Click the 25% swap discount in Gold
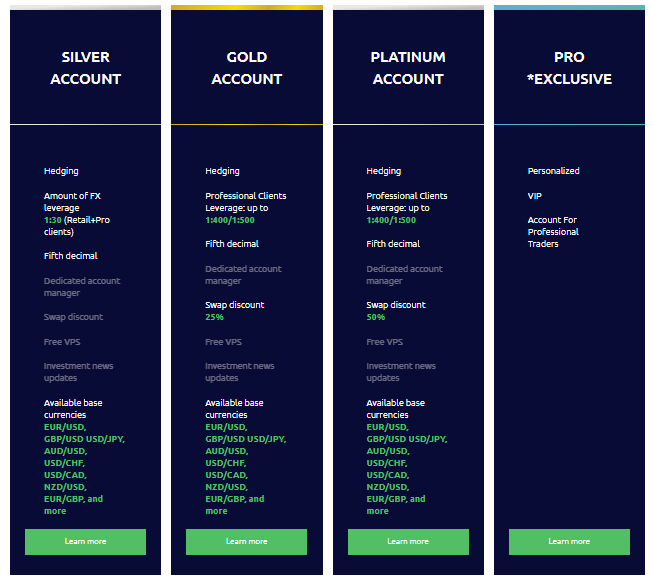653x581 pixels. [214, 317]
